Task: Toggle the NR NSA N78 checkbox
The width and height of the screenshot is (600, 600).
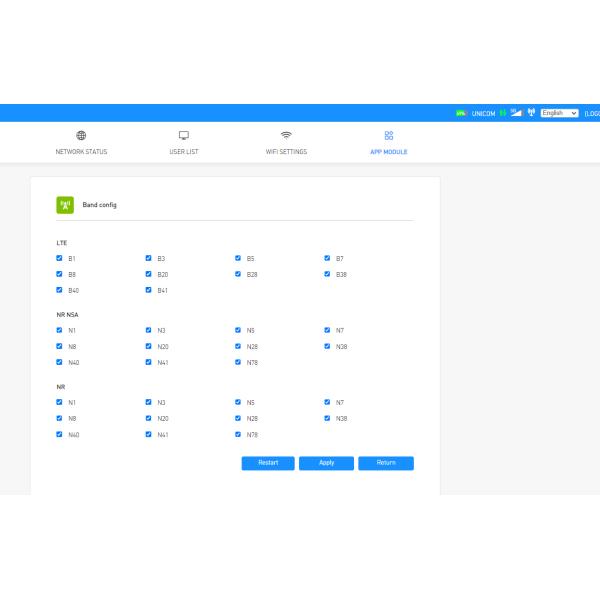Action: tap(238, 362)
